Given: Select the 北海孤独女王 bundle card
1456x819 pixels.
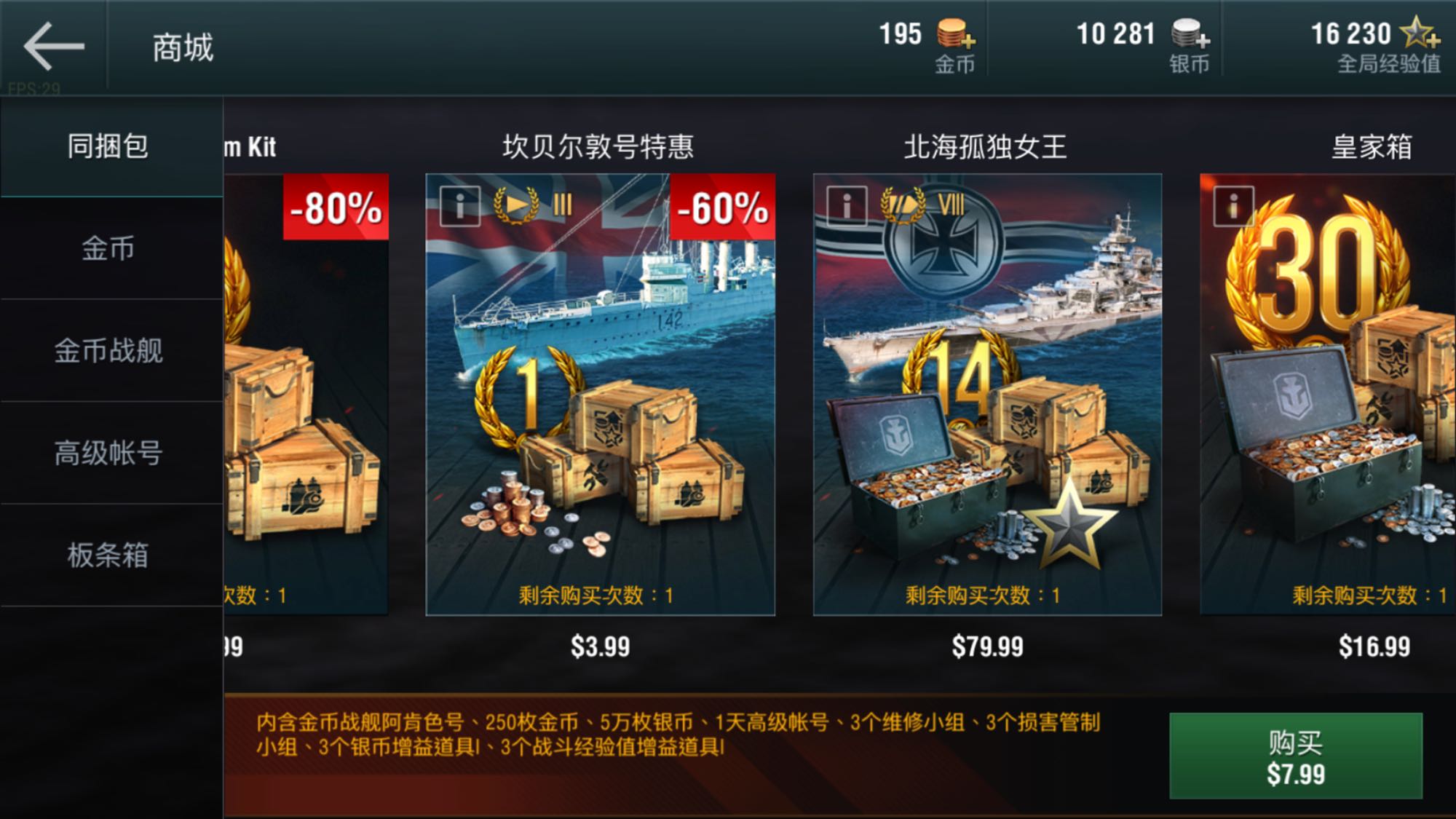Looking at the screenshot, I should tap(987, 395).
